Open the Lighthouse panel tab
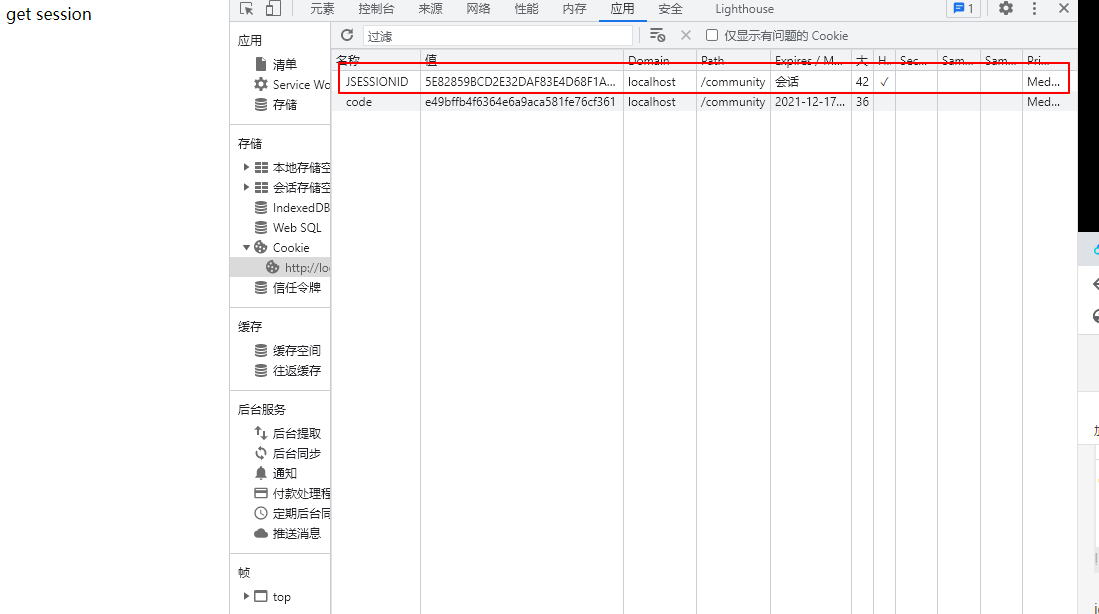This screenshot has width=1099, height=614. pos(743,8)
